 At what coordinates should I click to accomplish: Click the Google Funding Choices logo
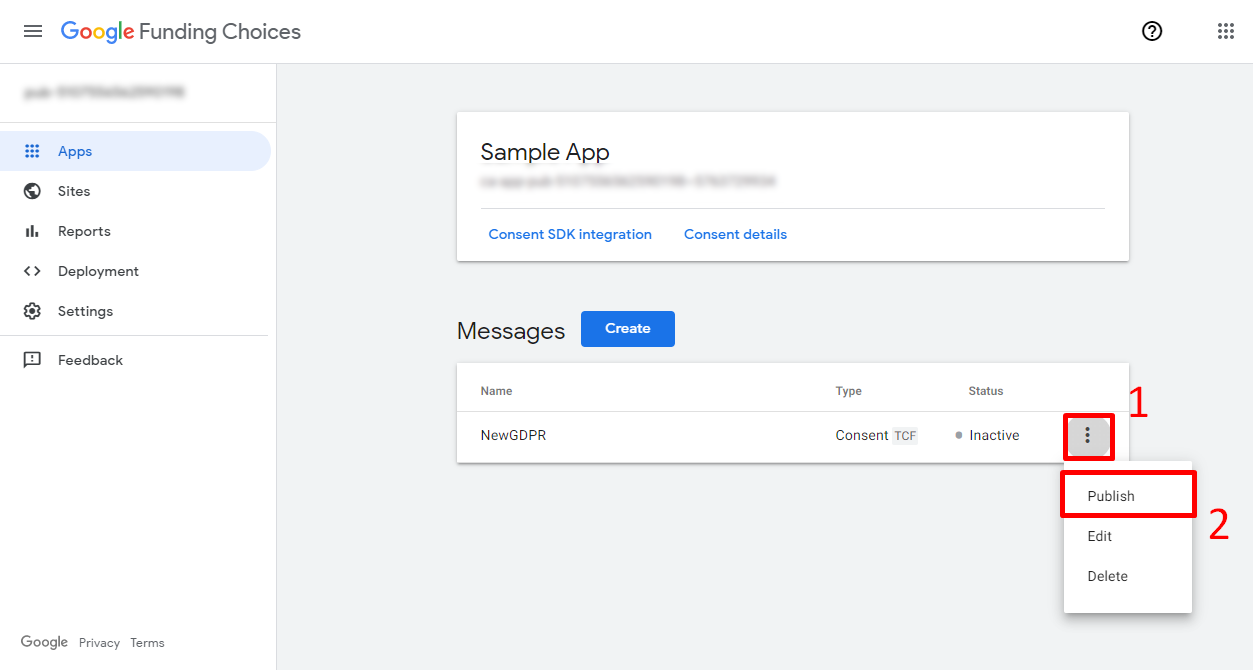point(181,31)
